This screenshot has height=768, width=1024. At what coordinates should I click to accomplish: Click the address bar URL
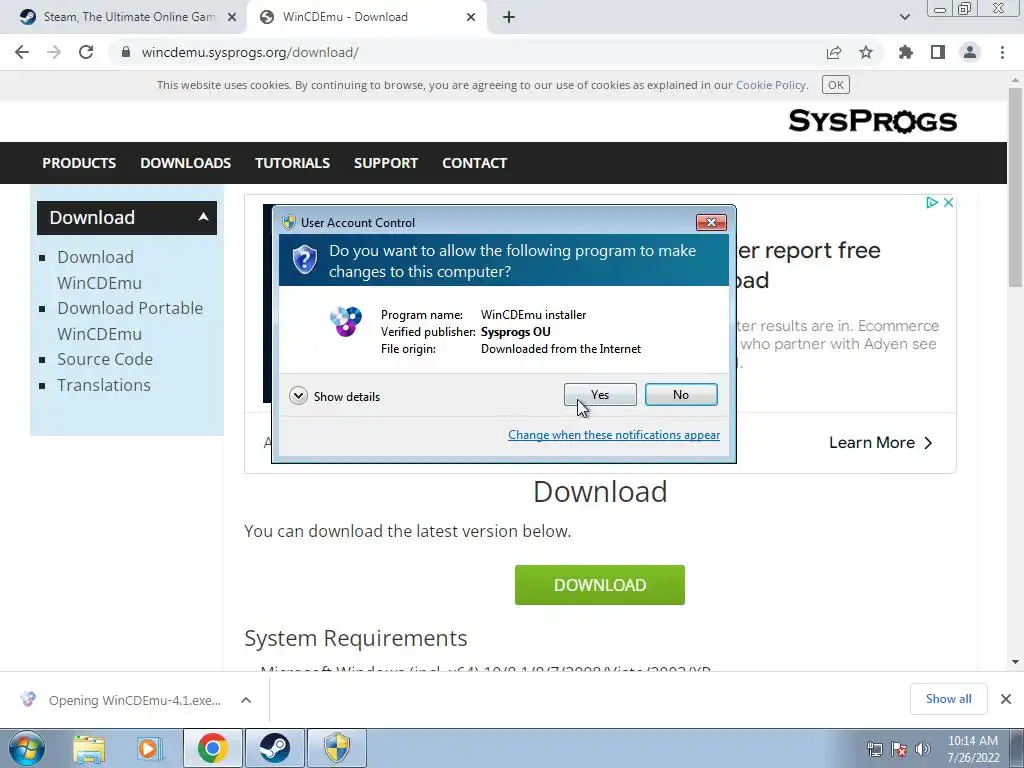tap(250, 52)
